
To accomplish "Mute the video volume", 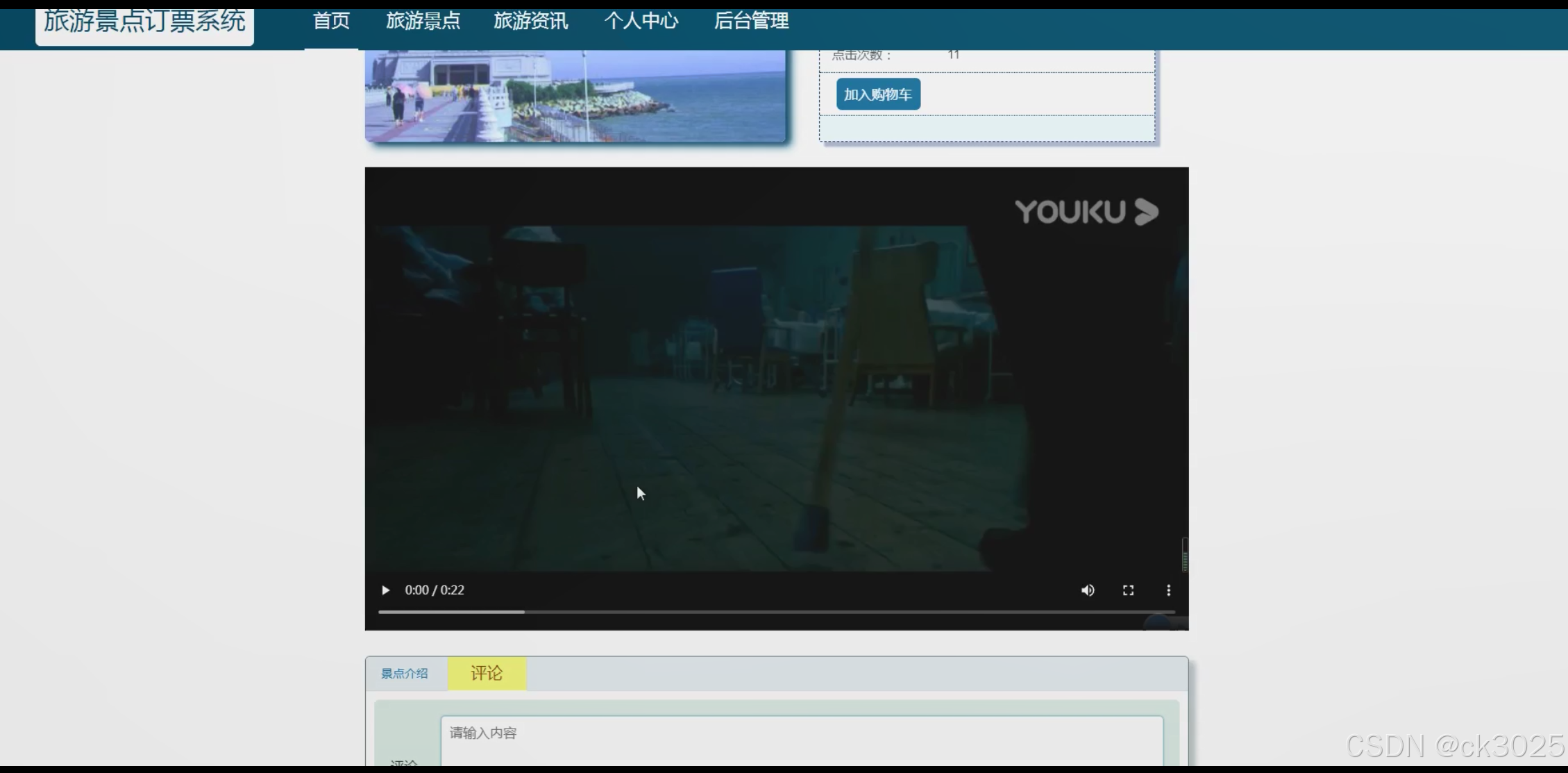I will [1088, 590].
